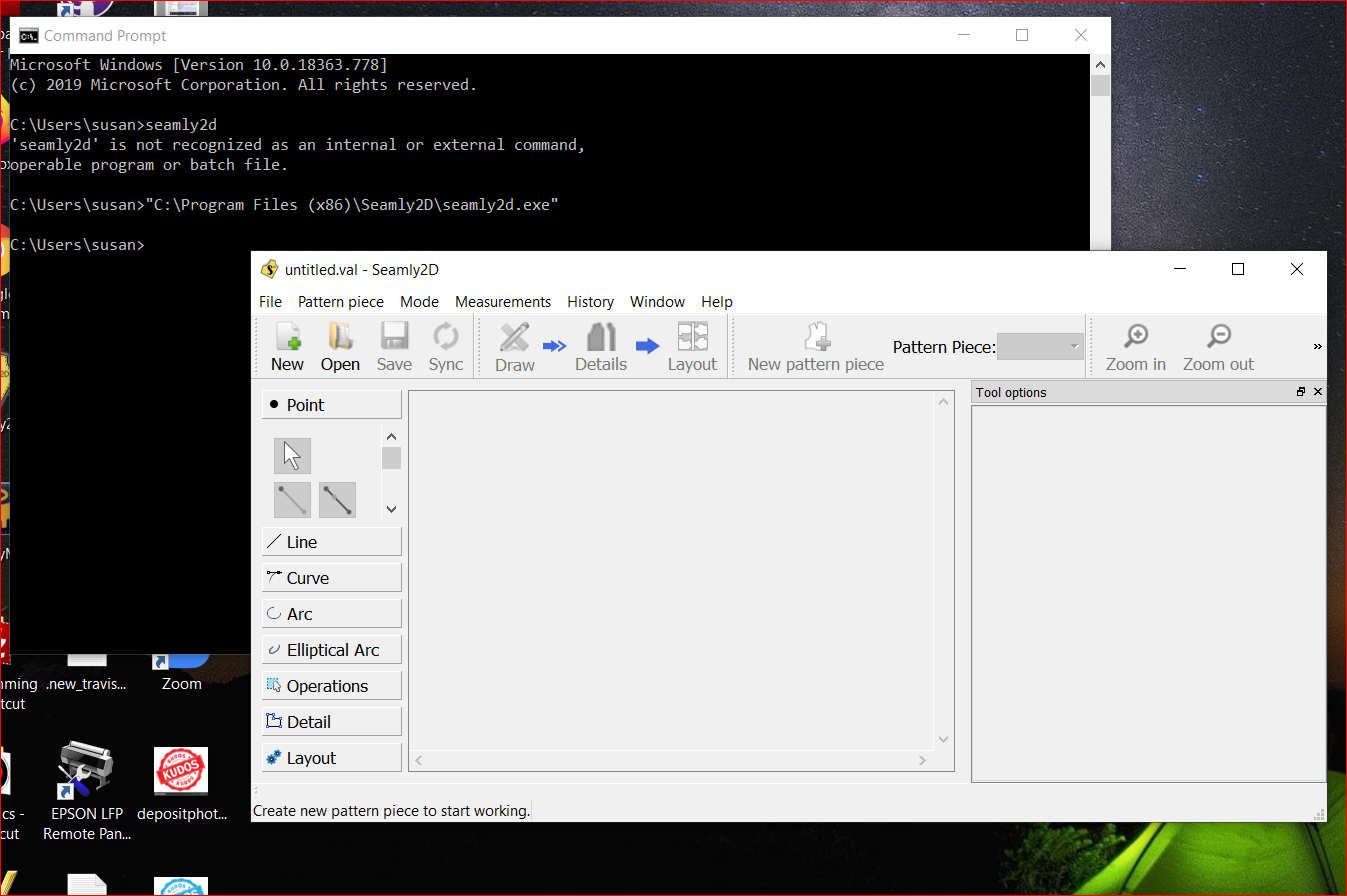Open a pattern file with Open icon
This screenshot has width=1347, height=896.
(340, 346)
